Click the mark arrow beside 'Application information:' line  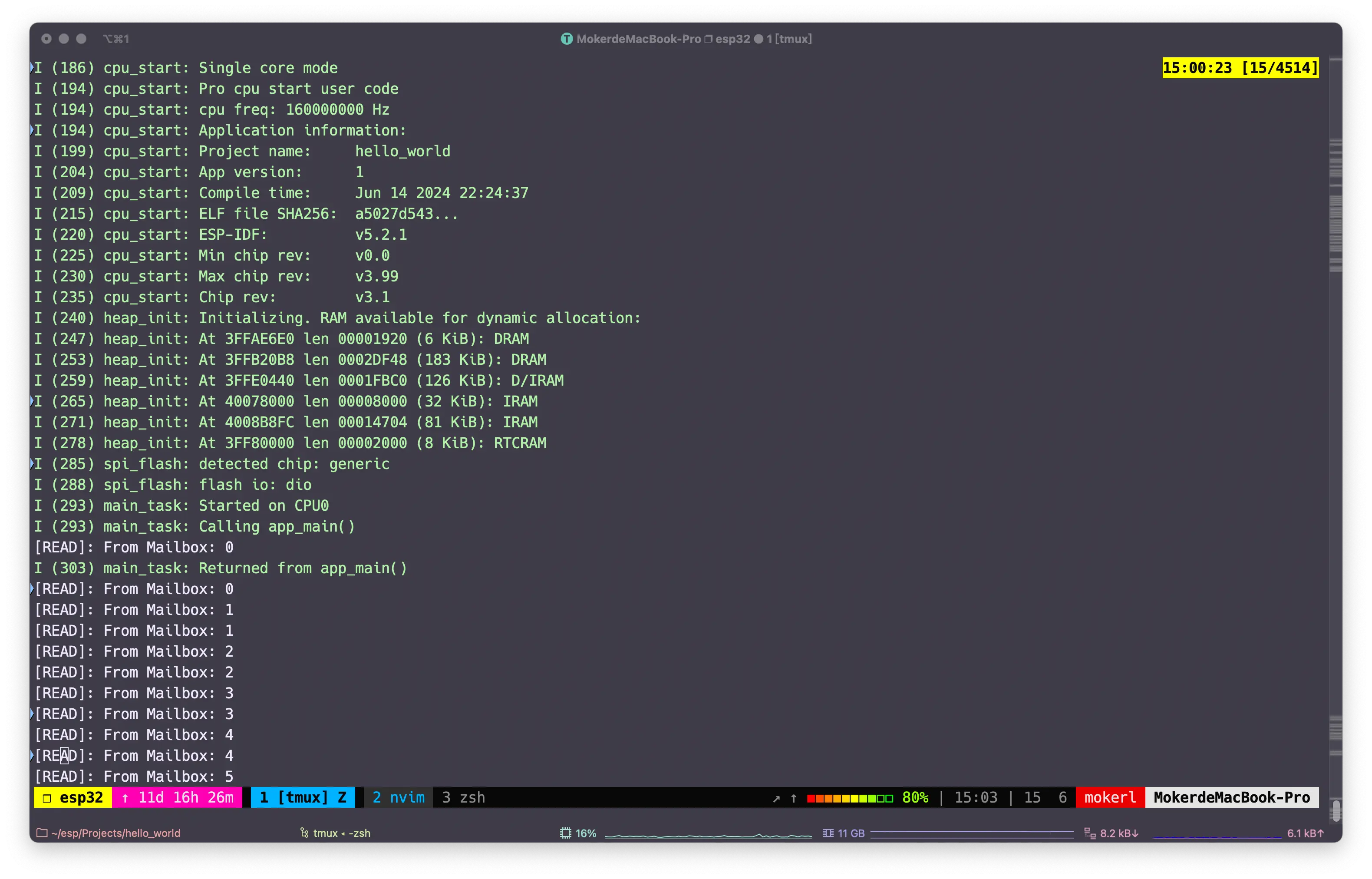(x=32, y=130)
